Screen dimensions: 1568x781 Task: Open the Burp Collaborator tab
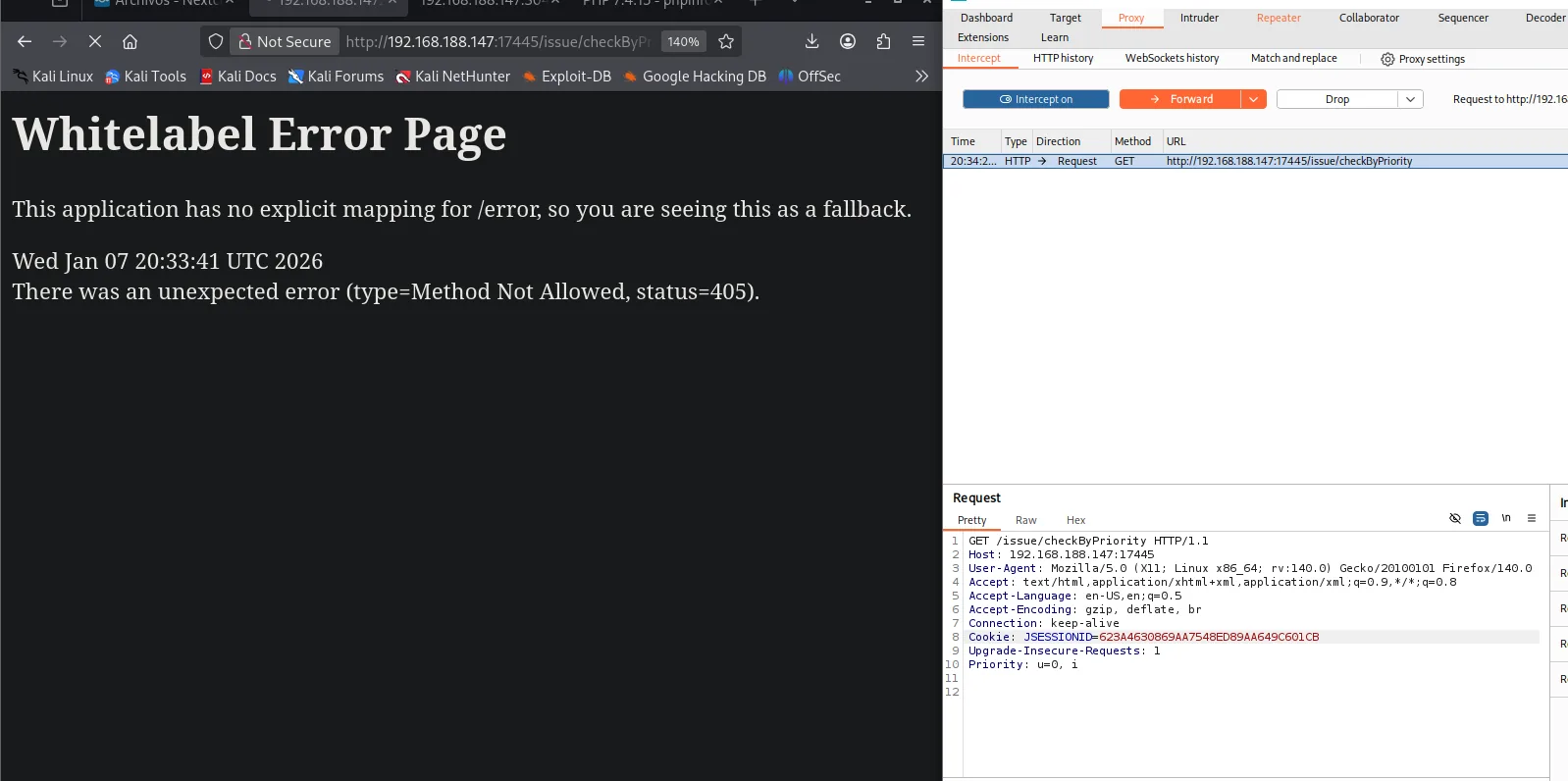[x=1369, y=18]
